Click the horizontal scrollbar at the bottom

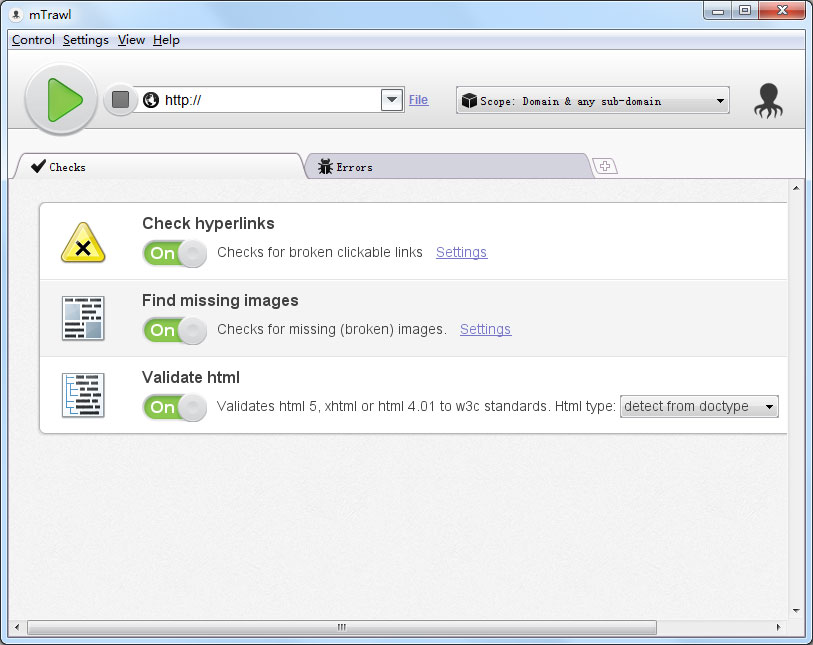tap(340, 627)
